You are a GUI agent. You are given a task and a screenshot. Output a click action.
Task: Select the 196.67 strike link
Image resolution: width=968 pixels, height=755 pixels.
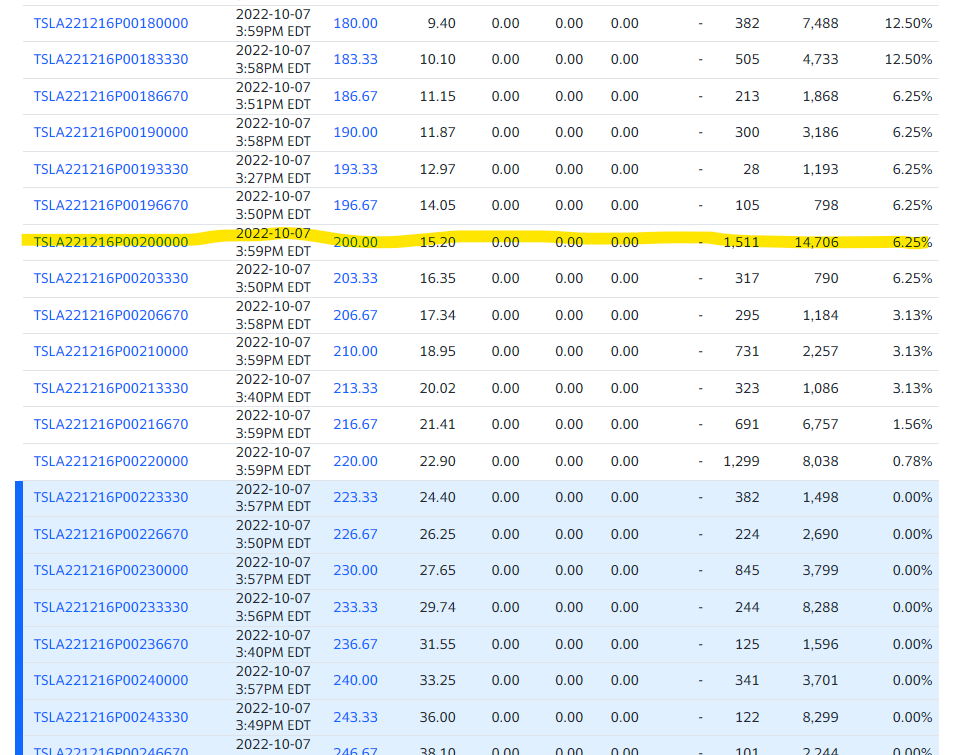point(356,206)
